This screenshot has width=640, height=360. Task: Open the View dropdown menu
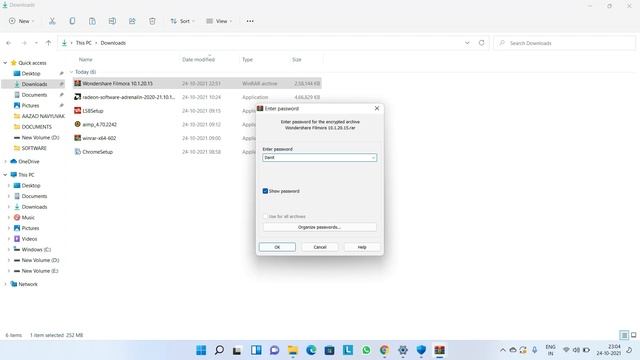[219, 21]
